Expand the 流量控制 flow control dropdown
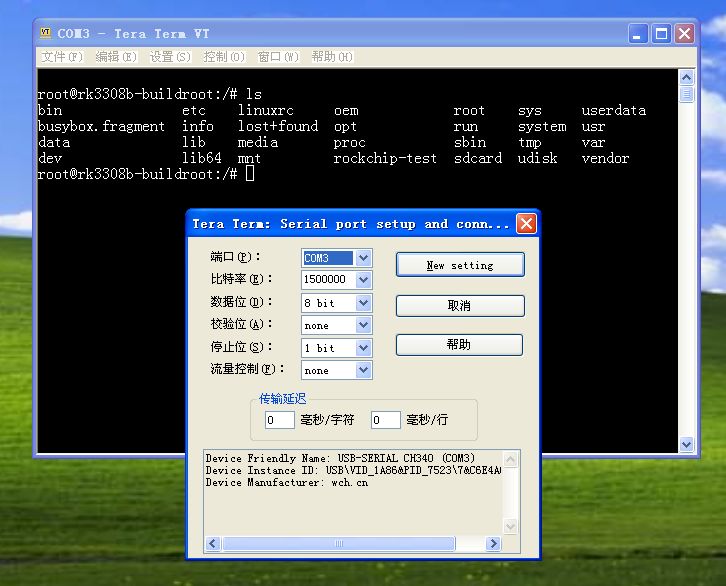The width and height of the screenshot is (726, 586). click(363, 370)
